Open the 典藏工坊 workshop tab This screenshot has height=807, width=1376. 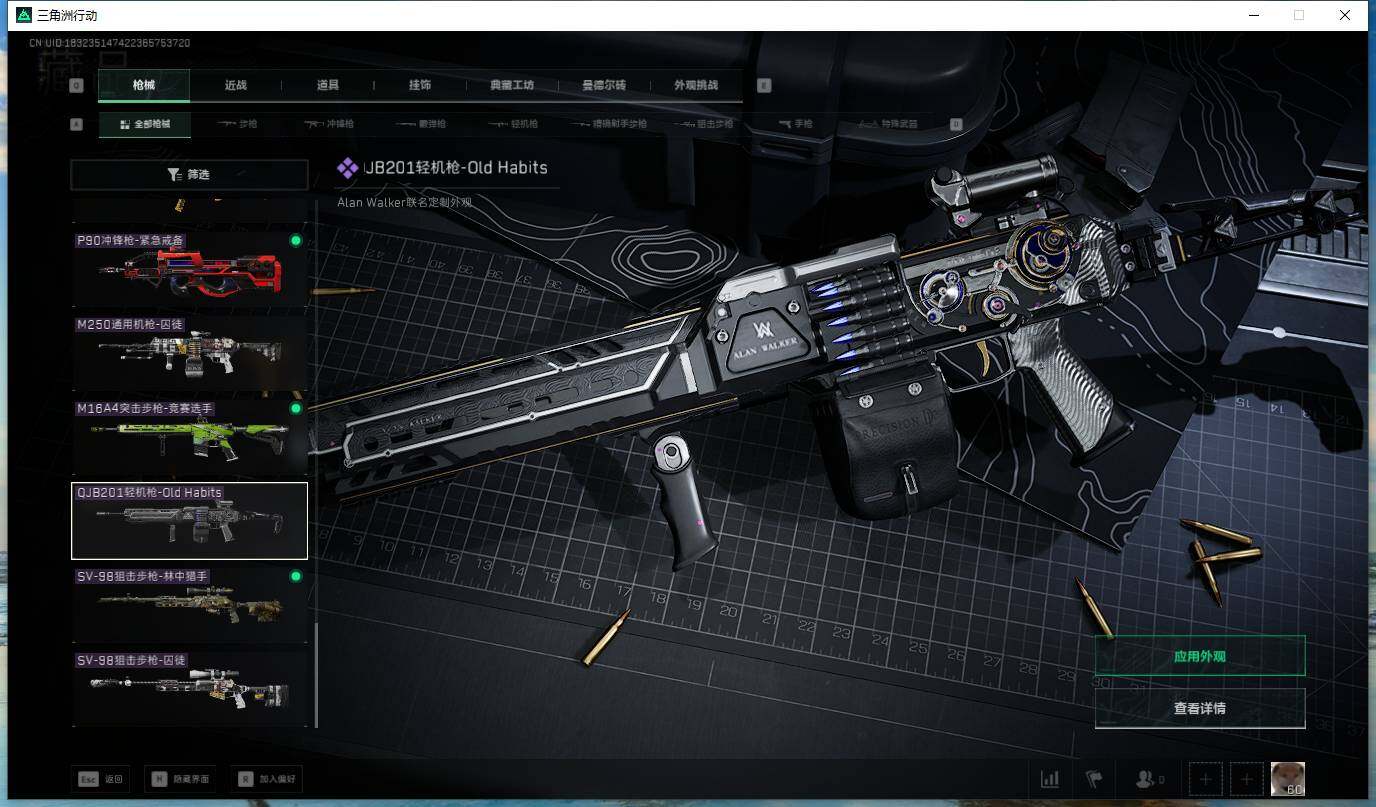512,85
